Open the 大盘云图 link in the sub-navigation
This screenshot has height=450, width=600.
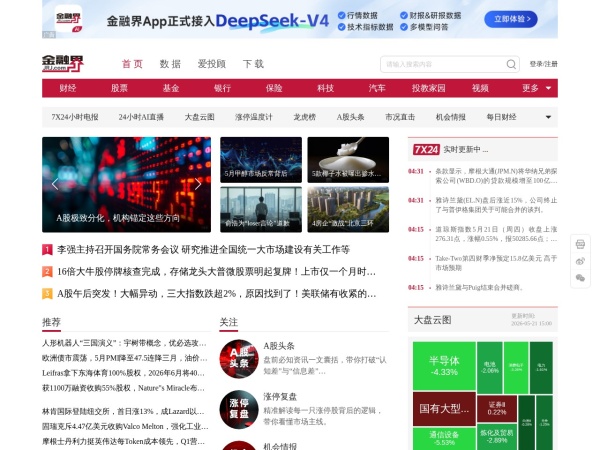click(200, 117)
